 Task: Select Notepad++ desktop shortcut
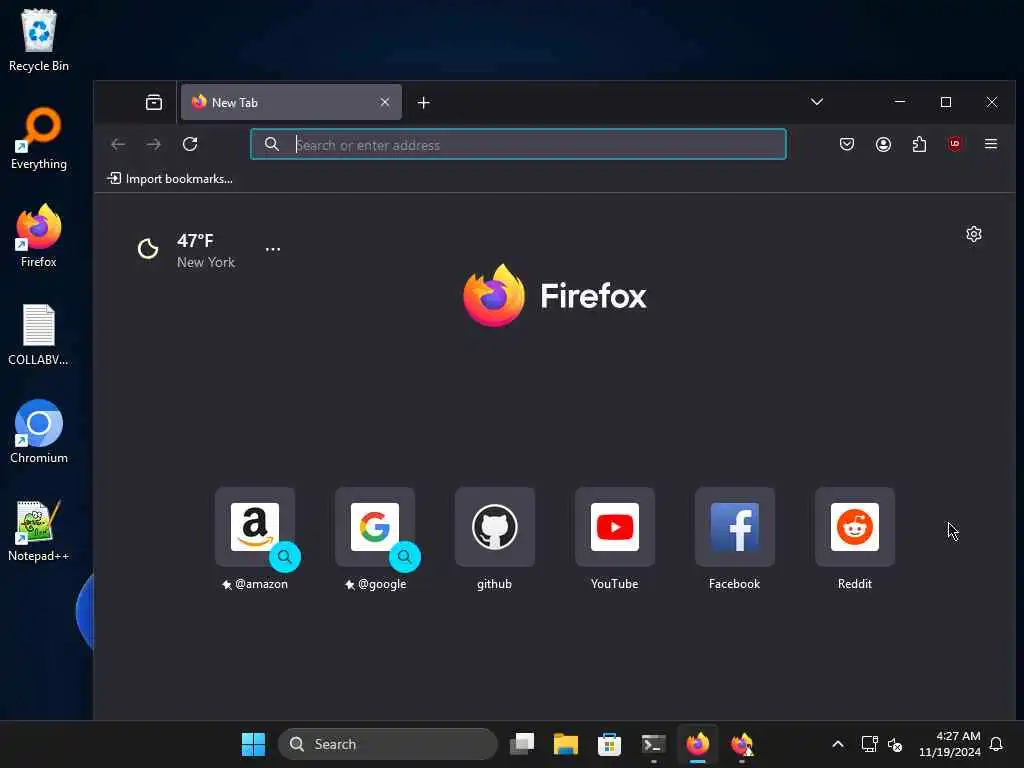tap(39, 530)
